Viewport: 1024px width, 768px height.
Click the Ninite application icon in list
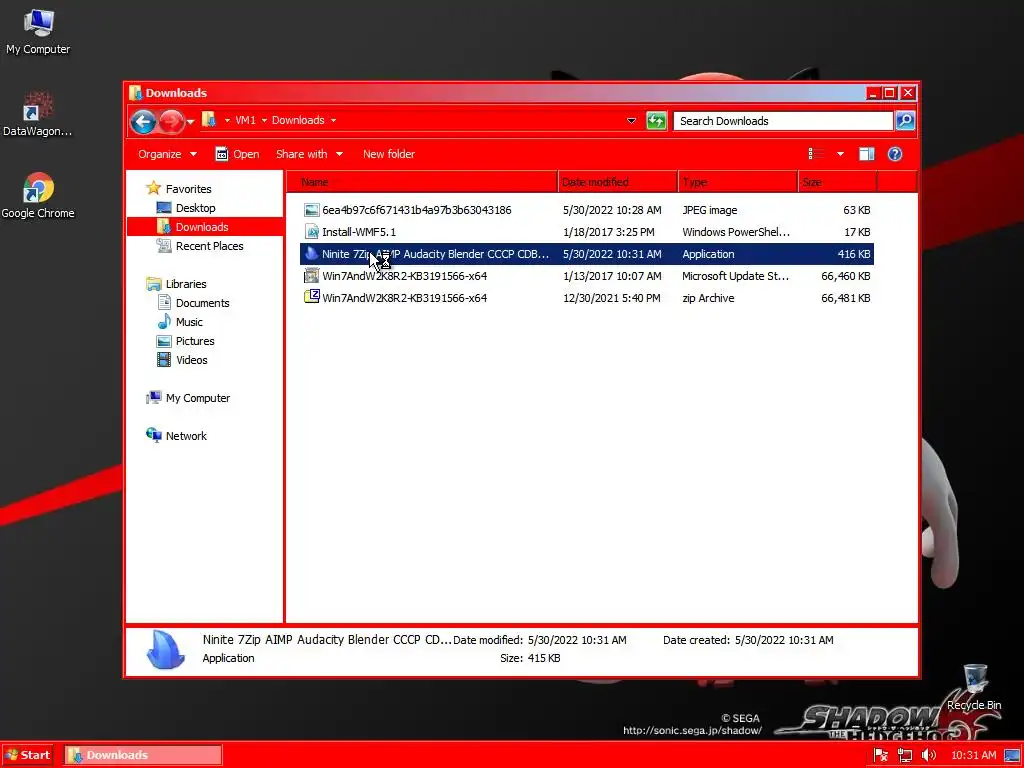click(x=312, y=254)
